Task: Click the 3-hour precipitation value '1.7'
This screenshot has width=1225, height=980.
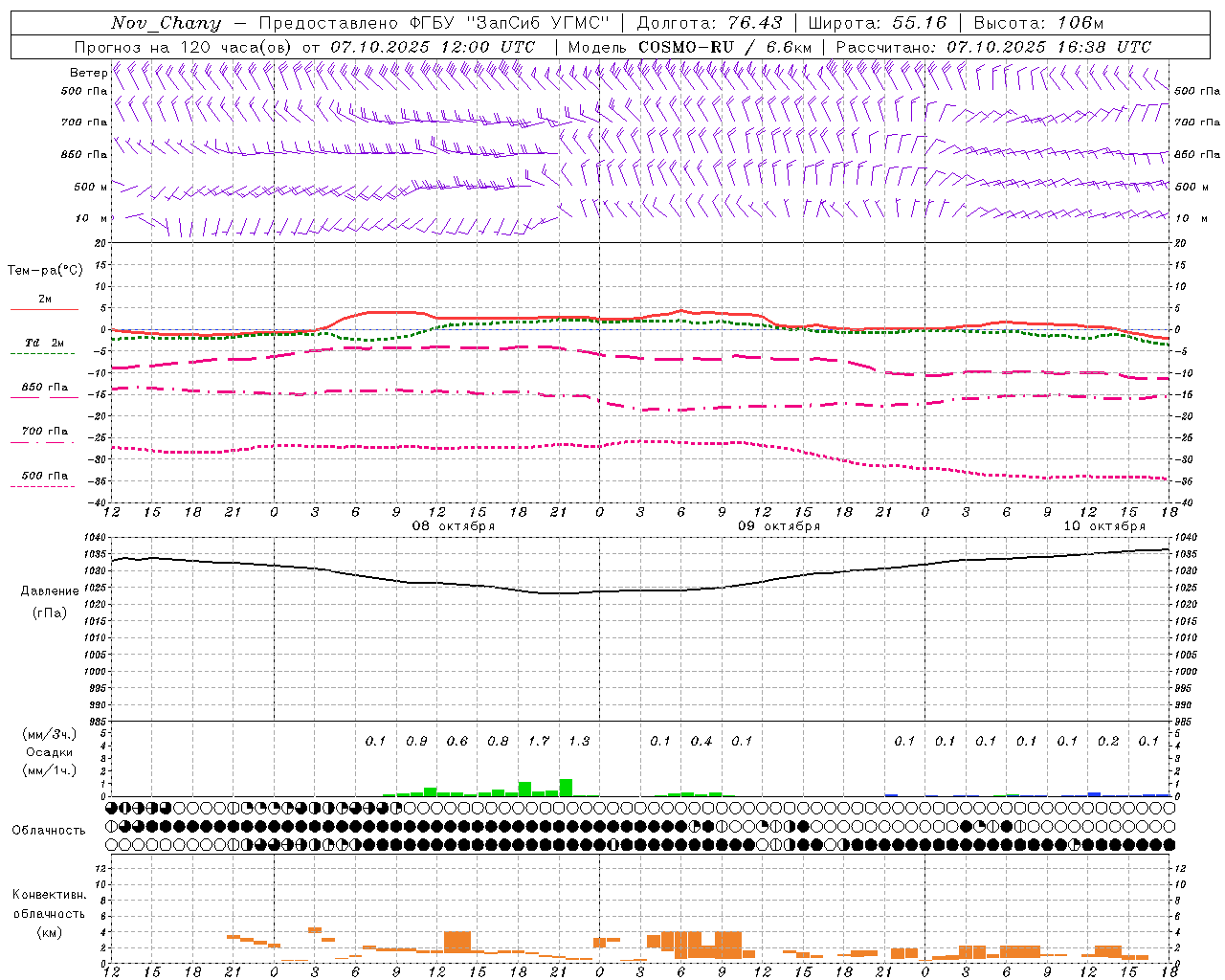Action: pos(539,742)
